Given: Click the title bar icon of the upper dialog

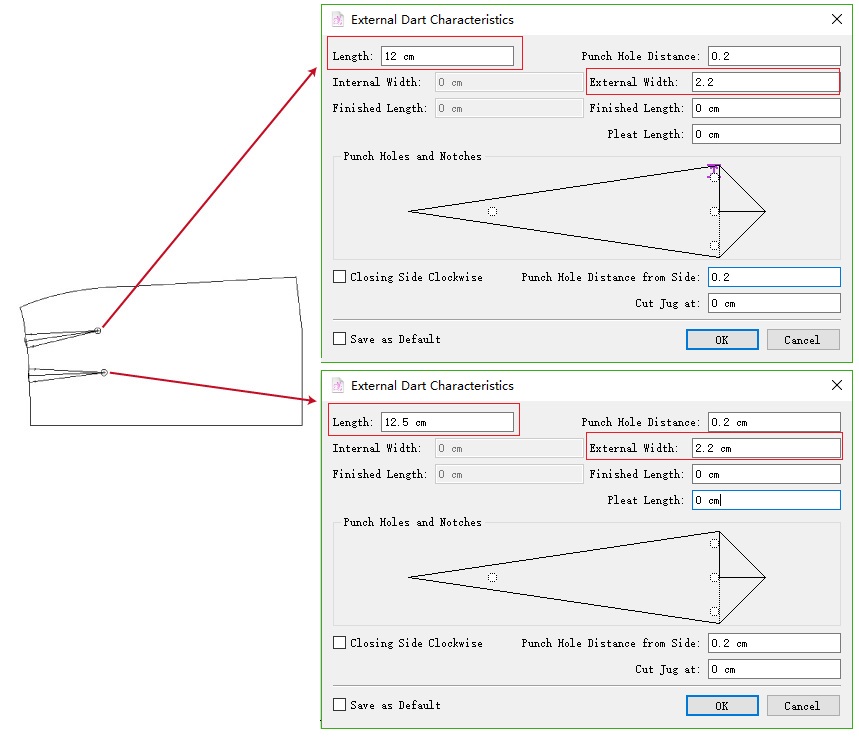Looking at the screenshot, I should [x=338, y=19].
